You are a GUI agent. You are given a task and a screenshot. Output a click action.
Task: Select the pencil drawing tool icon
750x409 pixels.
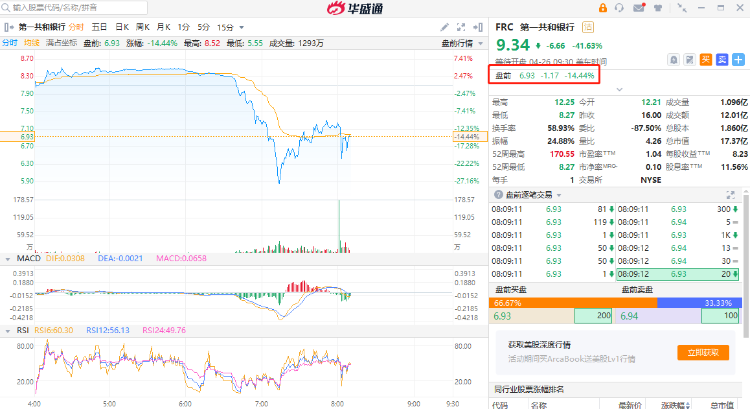point(444,27)
